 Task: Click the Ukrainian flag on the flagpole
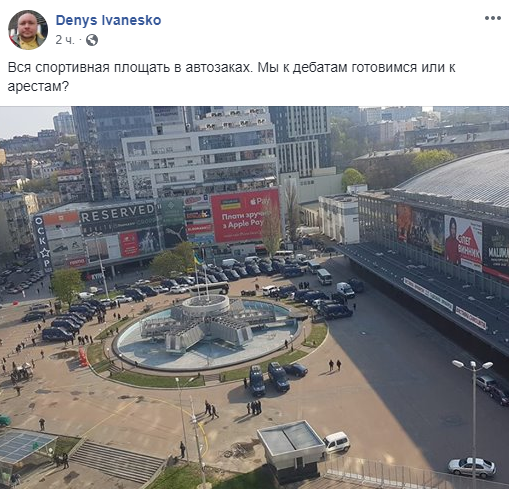198,259
